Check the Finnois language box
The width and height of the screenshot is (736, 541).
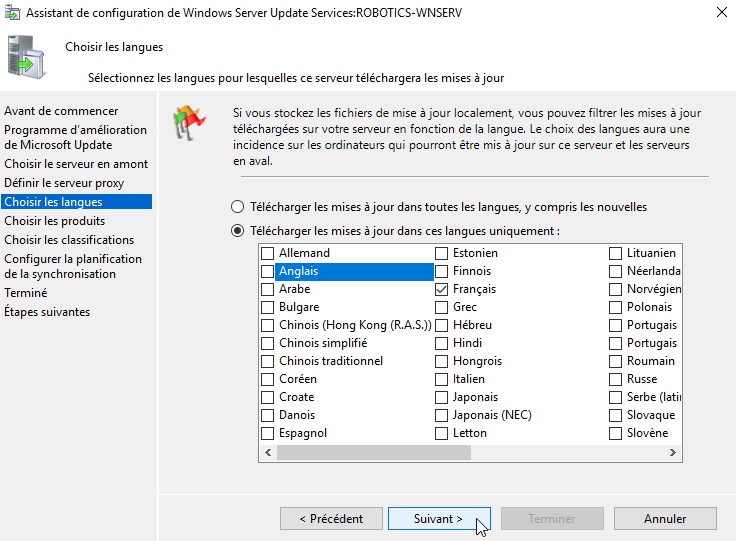point(441,271)
